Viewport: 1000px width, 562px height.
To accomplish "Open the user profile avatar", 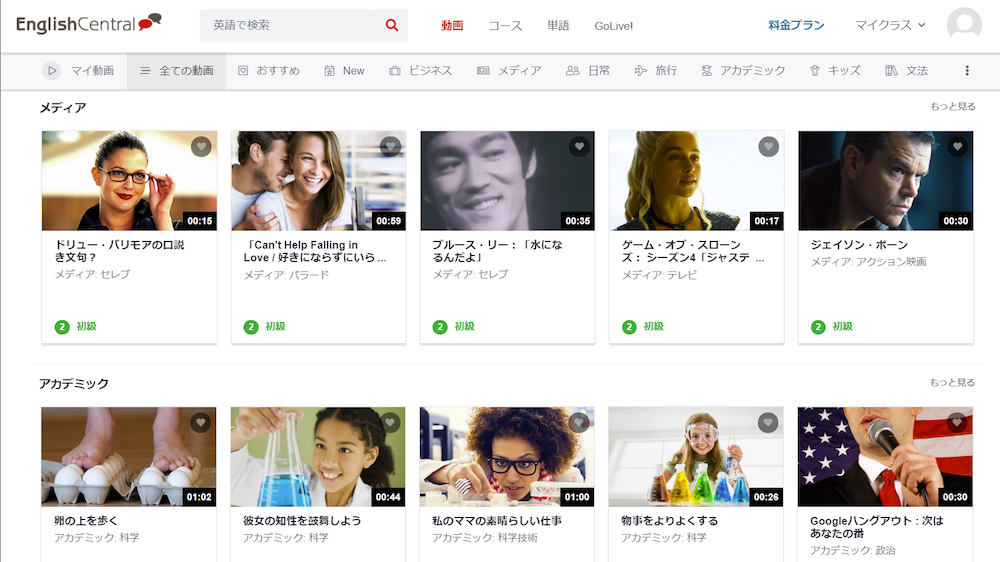I will (964, 25).
